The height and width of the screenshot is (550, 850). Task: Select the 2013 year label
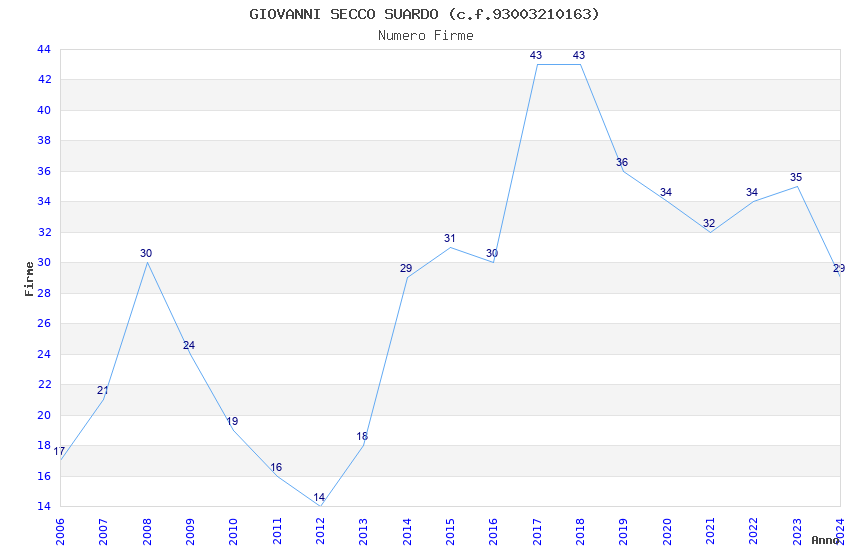click(x=363, y=531)
